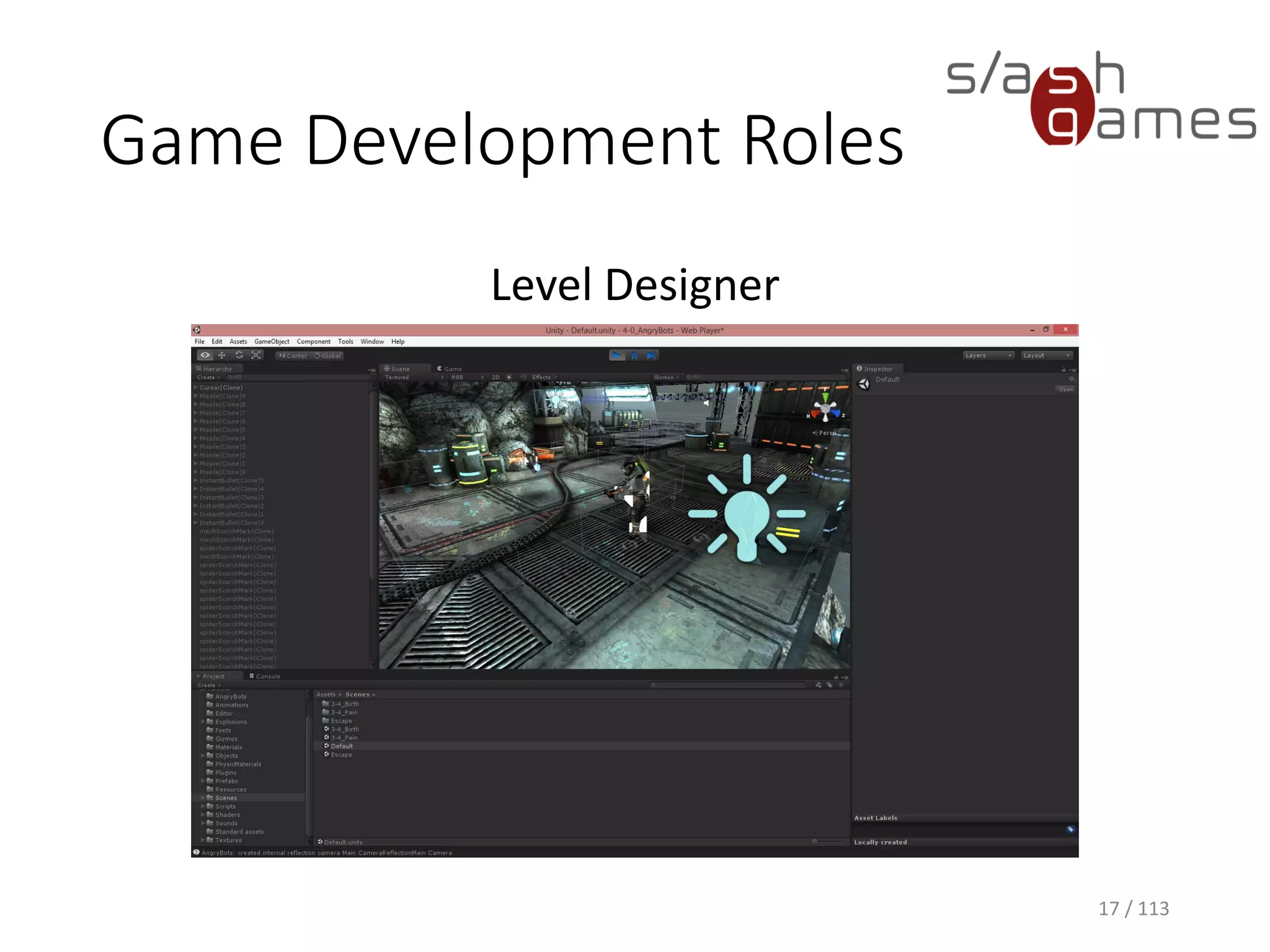Image resolution: width=1270 pixels, height=952 pixels.
Task: Open the Scene view panel options menu
Action: [x=845, y=370]
